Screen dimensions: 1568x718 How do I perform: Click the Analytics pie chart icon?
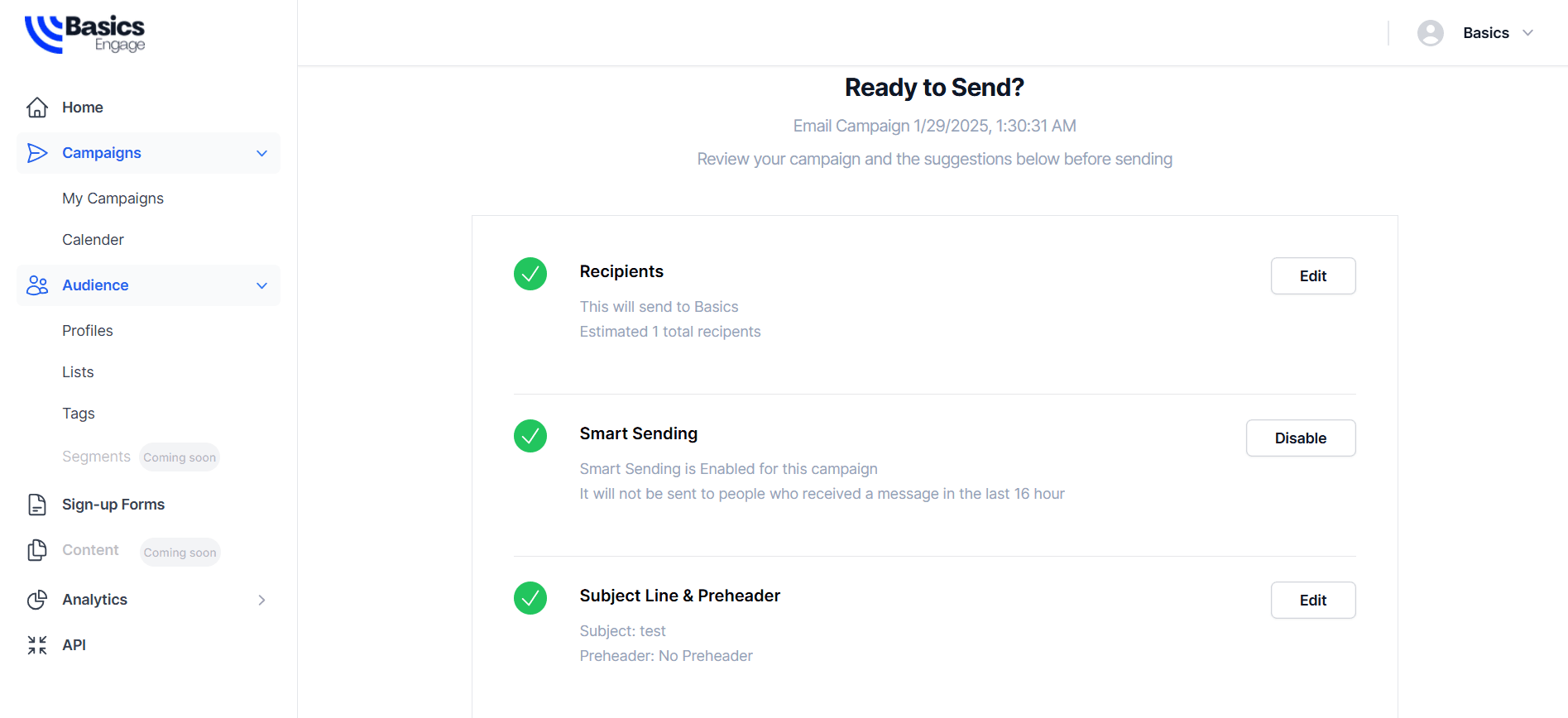[37, 600]
